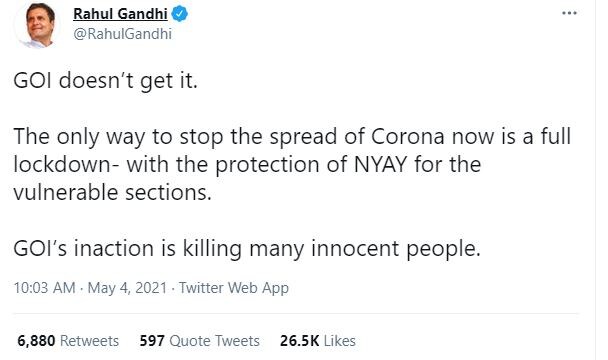Show the 26.5K Likes list
This screenshot has height=360, width=608.
(x=318, y=341)
